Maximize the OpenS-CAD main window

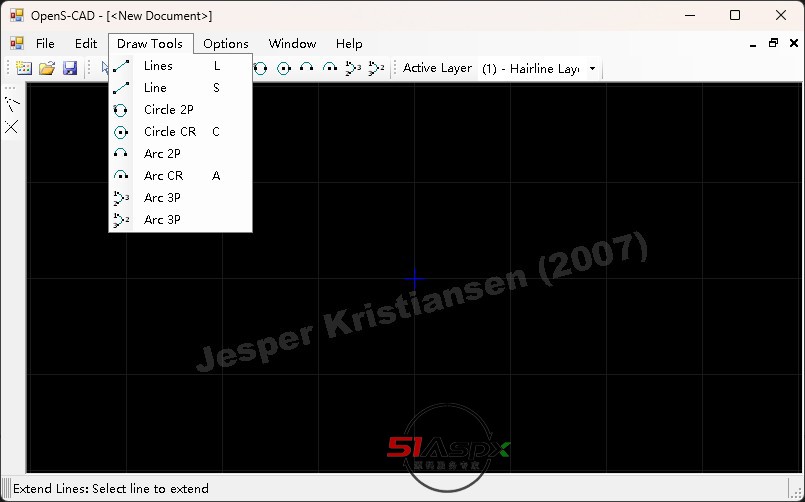[x=735, y=15]
